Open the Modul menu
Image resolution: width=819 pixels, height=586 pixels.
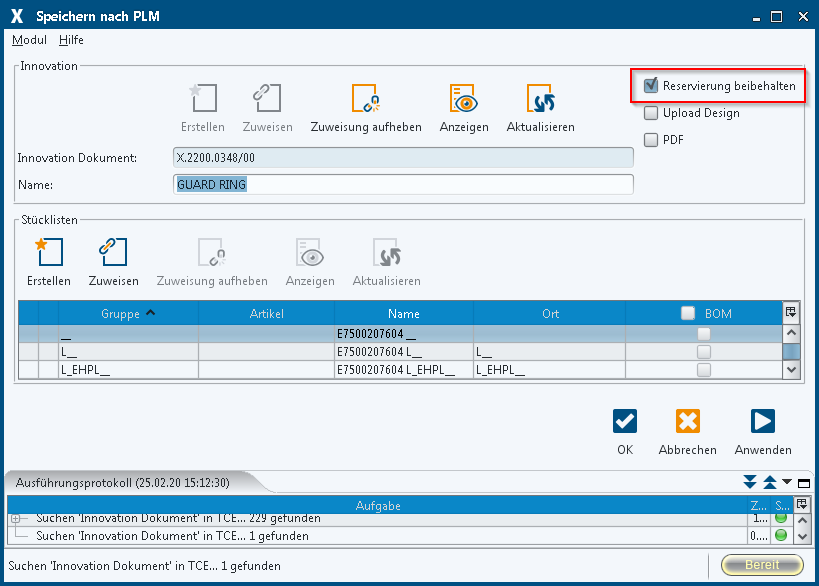pos(29,40)
